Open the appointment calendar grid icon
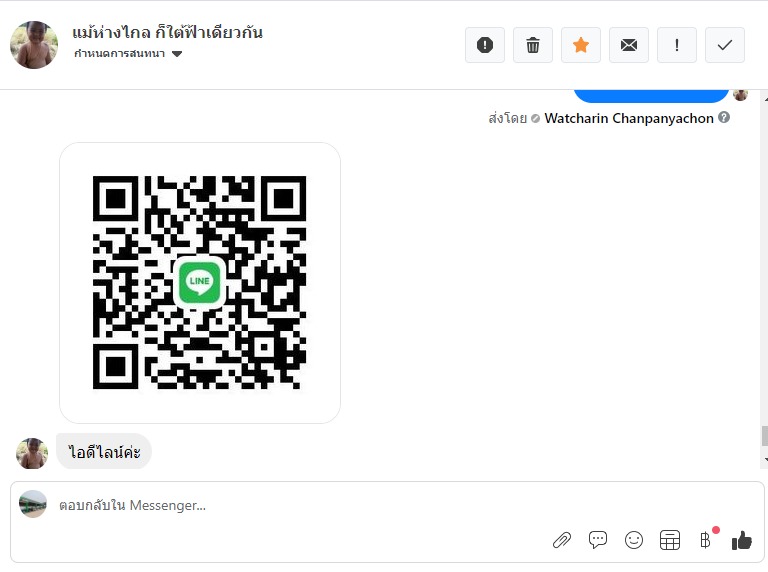Image resolution: width=768 pixels, height=572 pixels. (670, 540)
